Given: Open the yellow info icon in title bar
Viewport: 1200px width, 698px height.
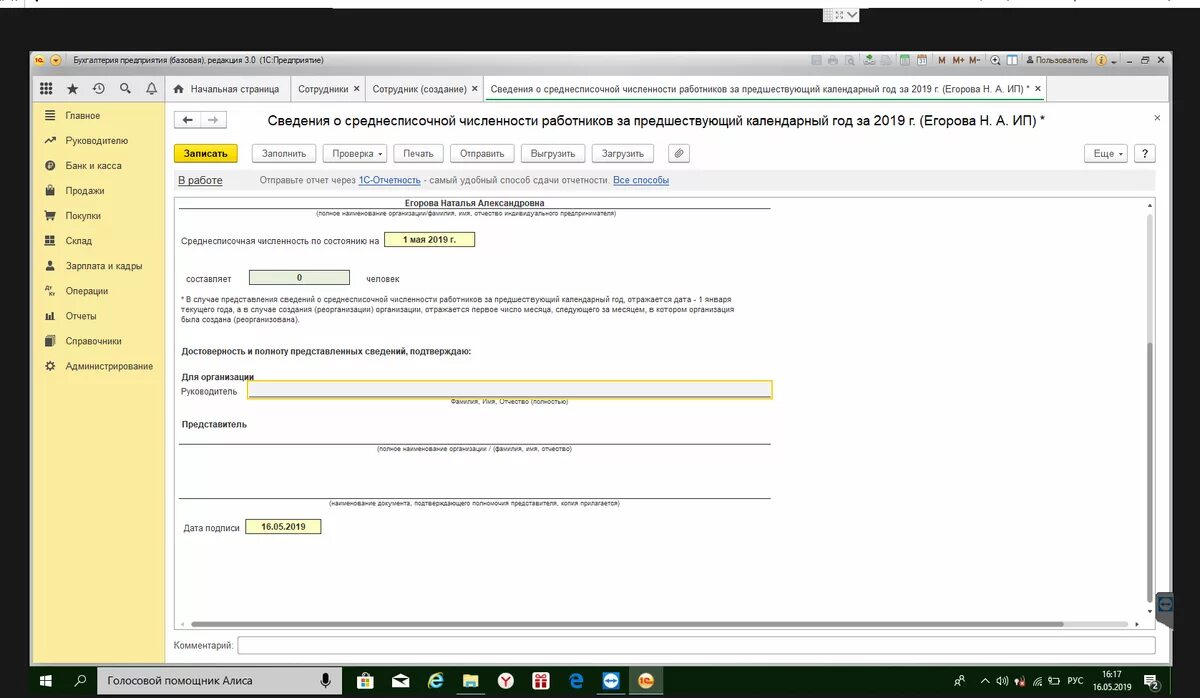Looking at the screenshot, I should (x=1101, y=60).
